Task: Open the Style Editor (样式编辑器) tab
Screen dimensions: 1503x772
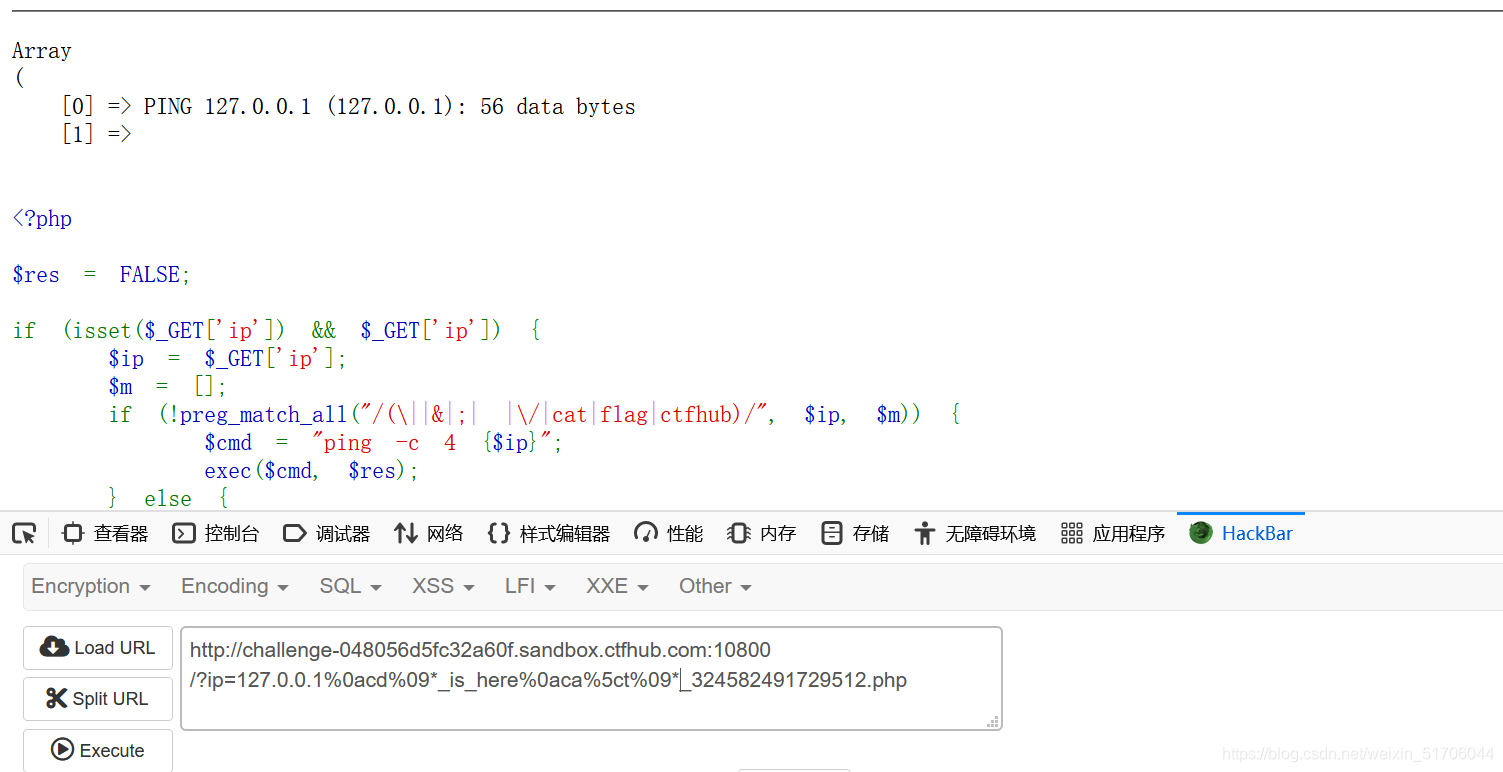Action: point(548,534)
